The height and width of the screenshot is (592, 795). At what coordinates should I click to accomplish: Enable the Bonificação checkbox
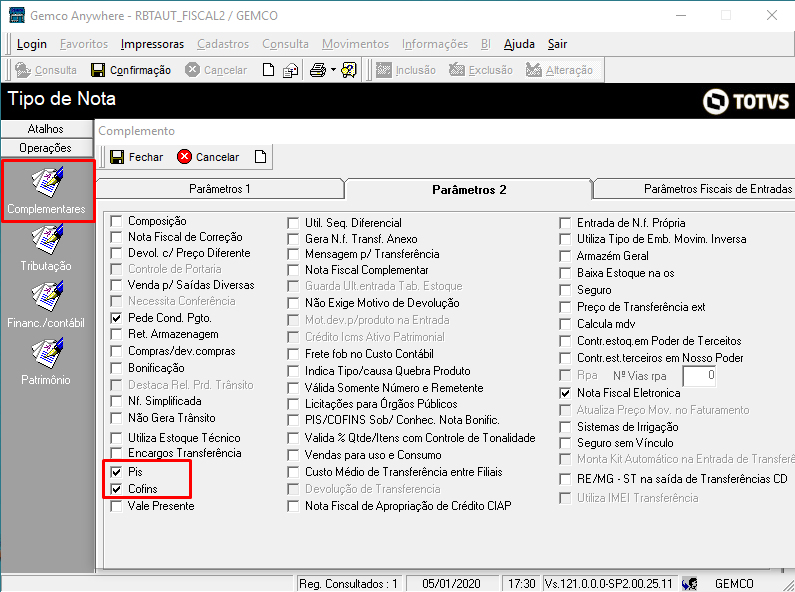(x=117, y=368)
